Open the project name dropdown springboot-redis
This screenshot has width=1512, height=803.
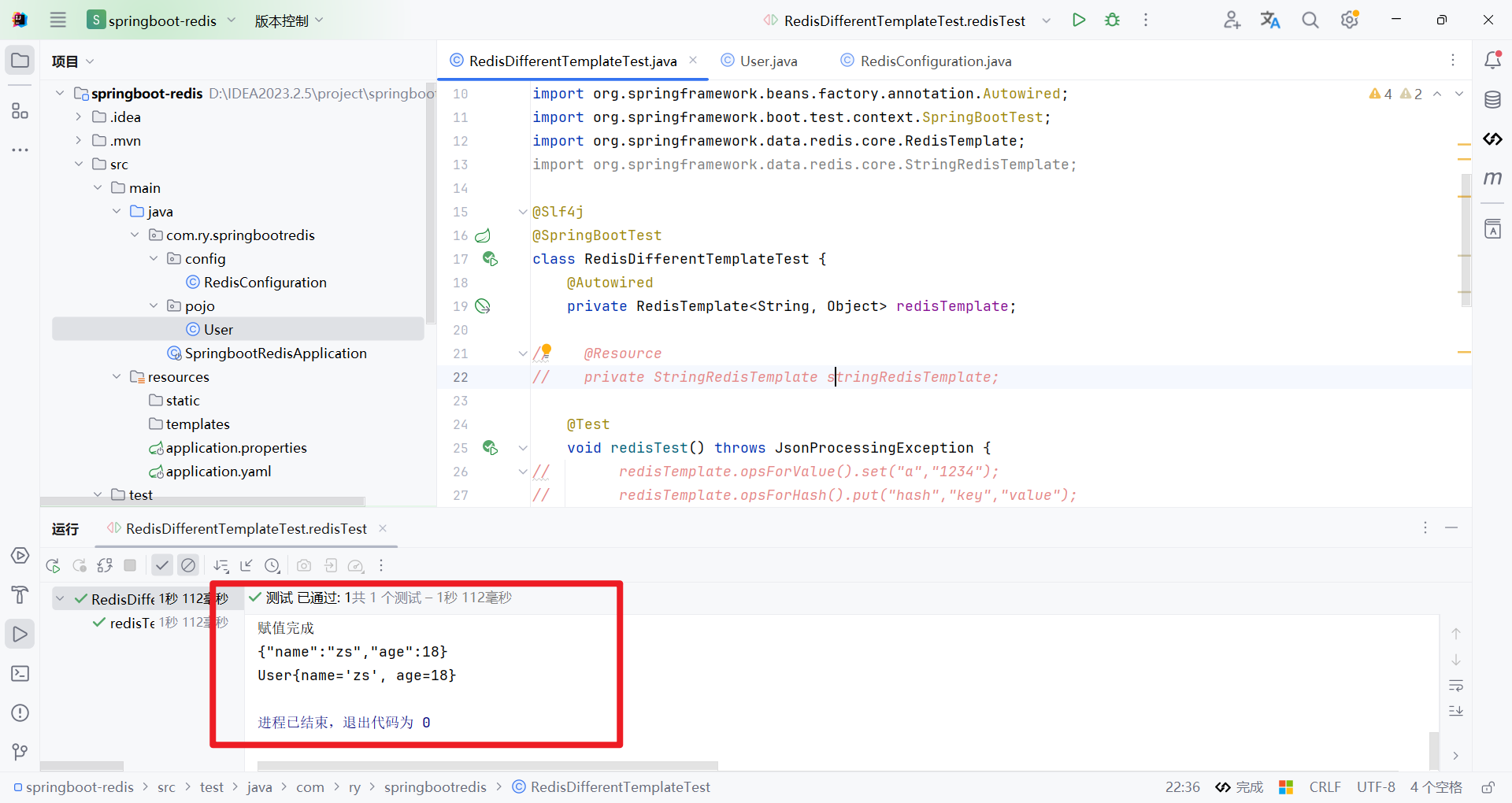tap(161, 20)
